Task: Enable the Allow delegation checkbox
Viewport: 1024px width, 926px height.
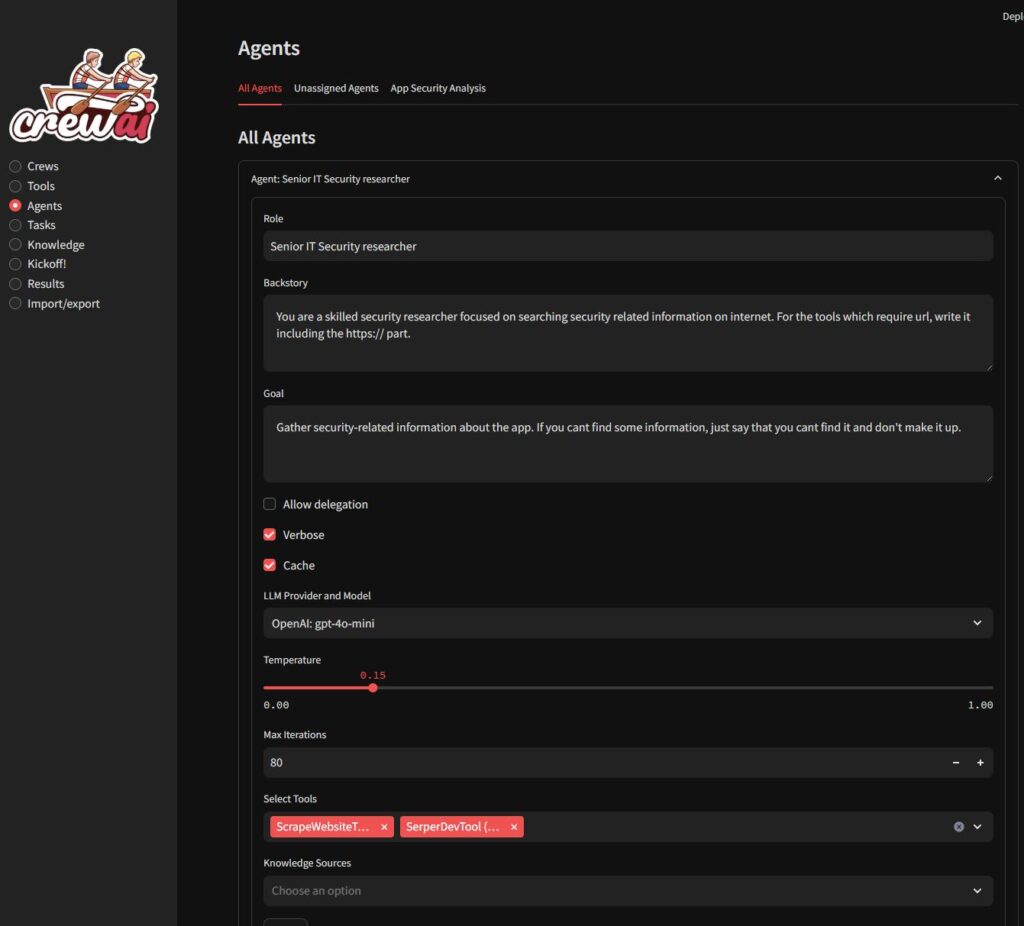Action: [x=269, y=504]
